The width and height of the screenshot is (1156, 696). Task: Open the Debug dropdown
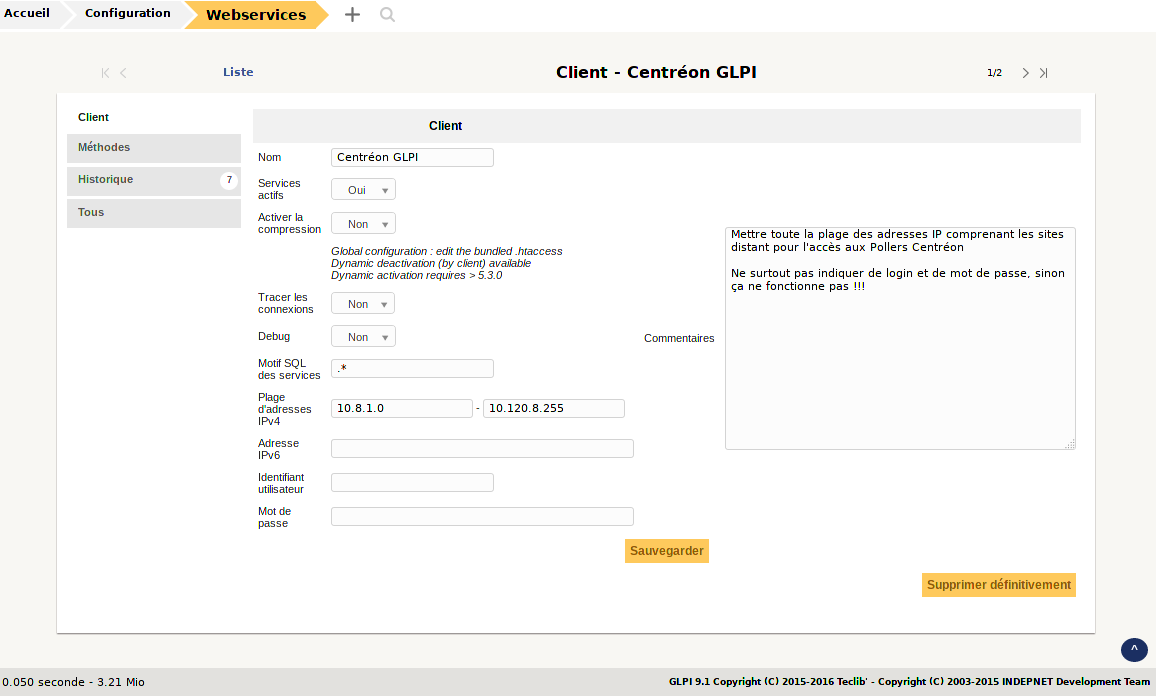click(362, 336)
